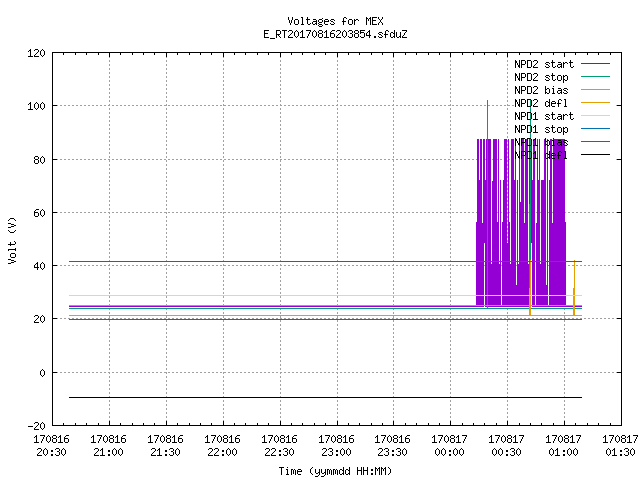Click the y-axis tick value 60
Screen dimensions: 640x480
(x=39, y=213)
